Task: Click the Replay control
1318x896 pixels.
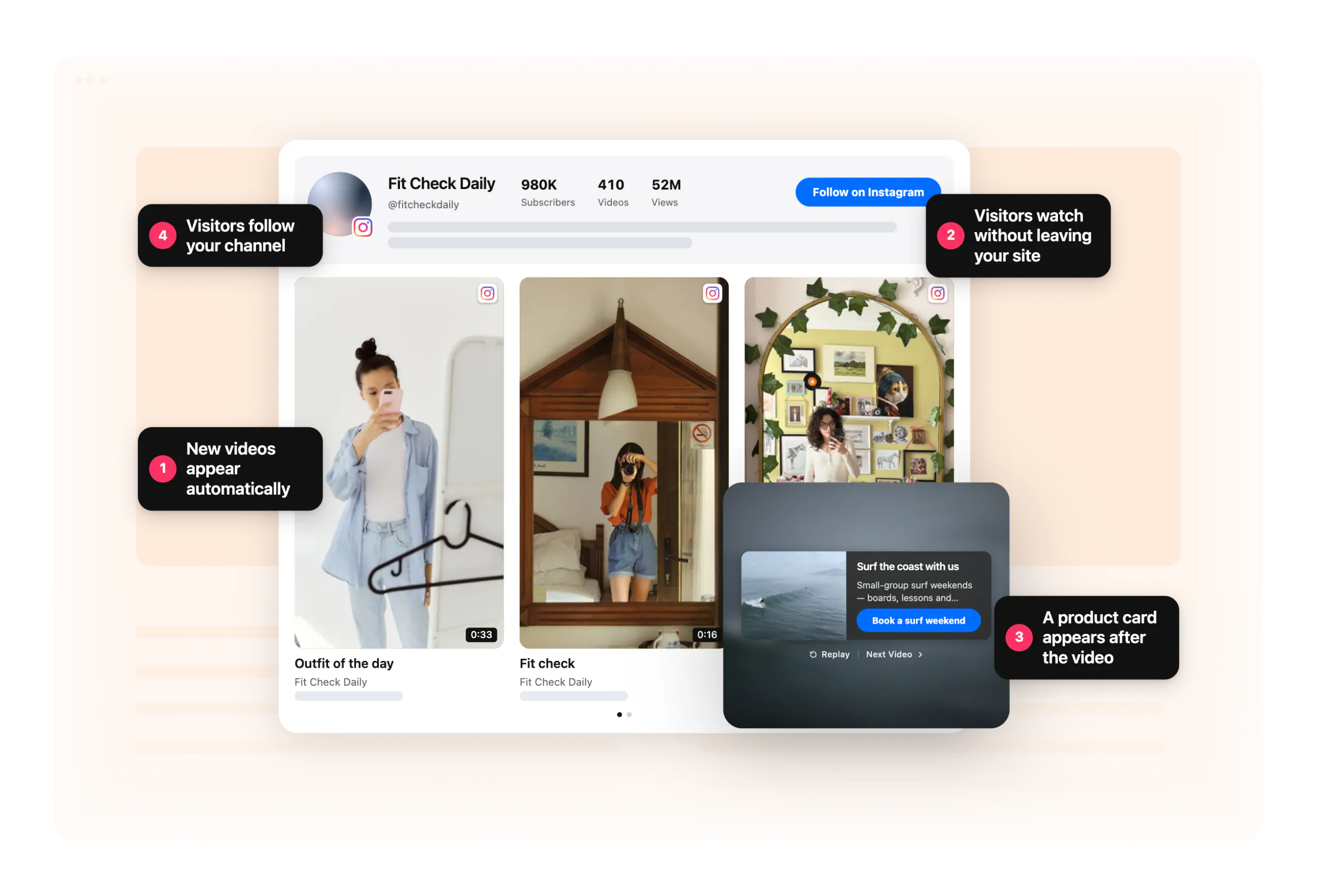Action: tap(829, 655)
